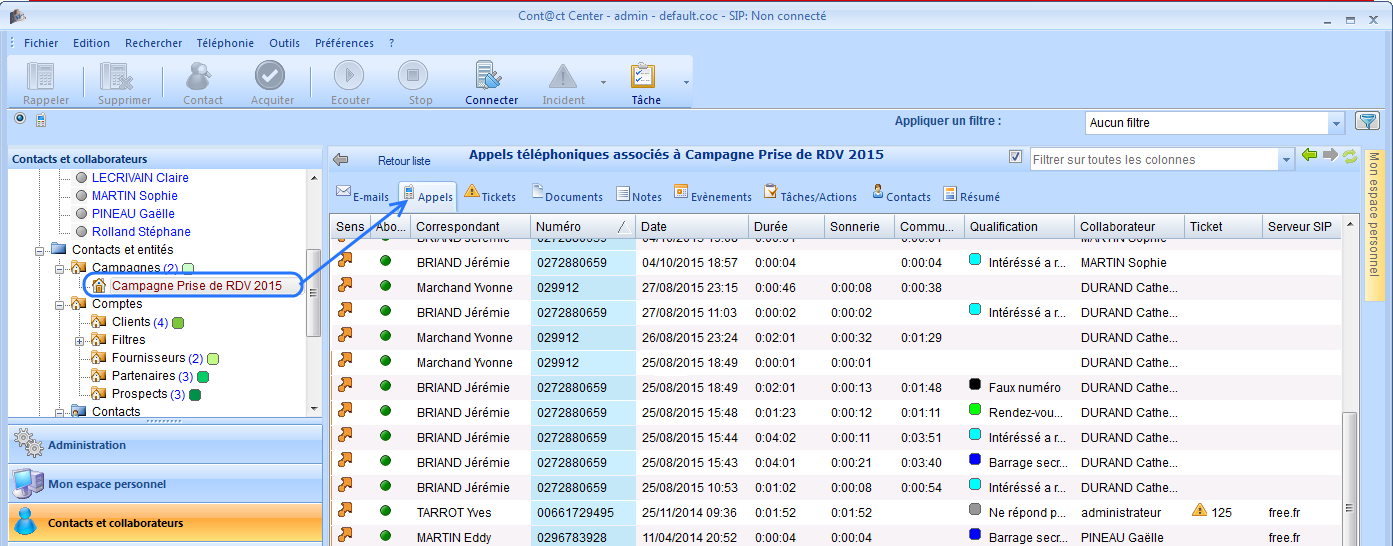Screen dimensions: 1393x546
Task: Switch to the Evènements tab
Action: [x=712, y=196]
